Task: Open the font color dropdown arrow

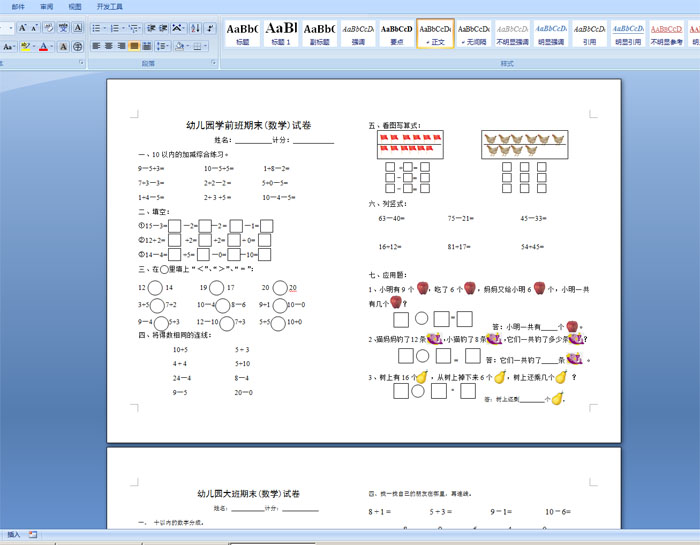Action: [52, 46]
